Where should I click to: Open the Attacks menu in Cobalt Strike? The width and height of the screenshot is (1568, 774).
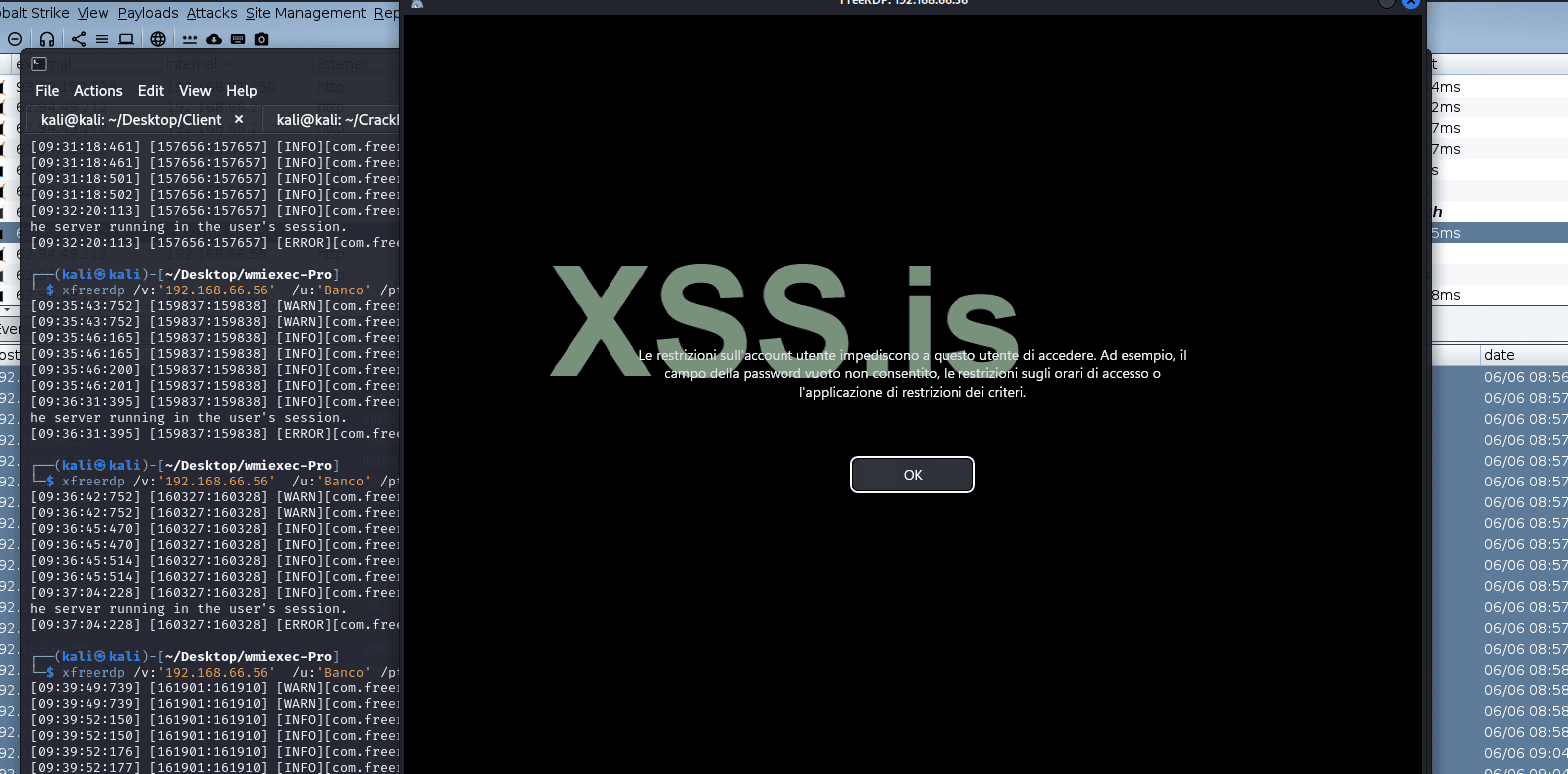[x=212, y=13]
